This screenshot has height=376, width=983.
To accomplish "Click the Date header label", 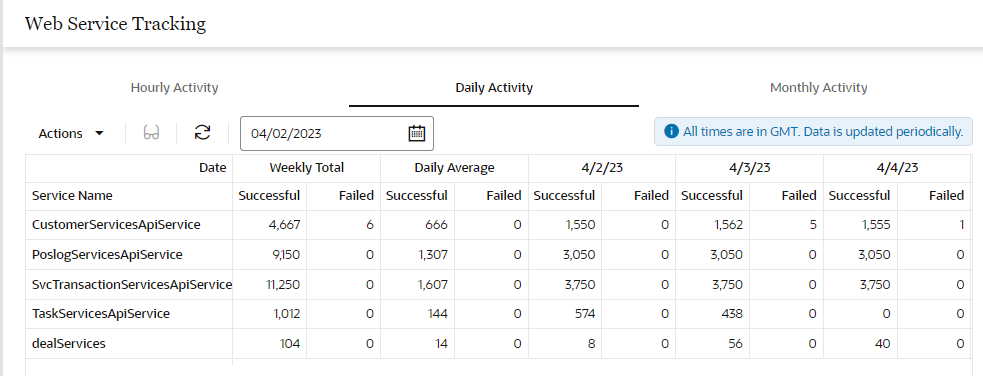I will [212, 167].
